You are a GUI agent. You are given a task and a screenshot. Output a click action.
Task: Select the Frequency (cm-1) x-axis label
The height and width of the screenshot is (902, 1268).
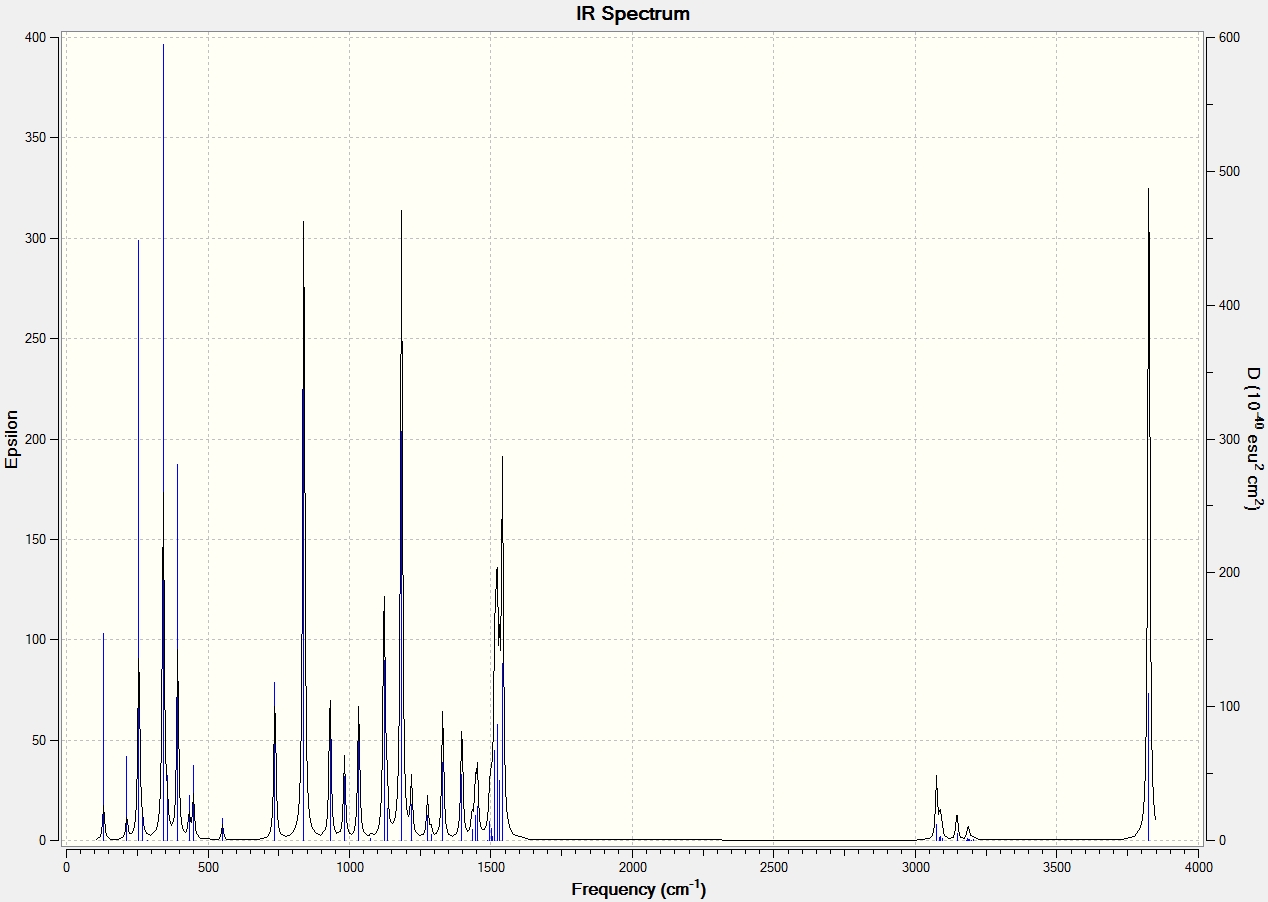[639, 888]
